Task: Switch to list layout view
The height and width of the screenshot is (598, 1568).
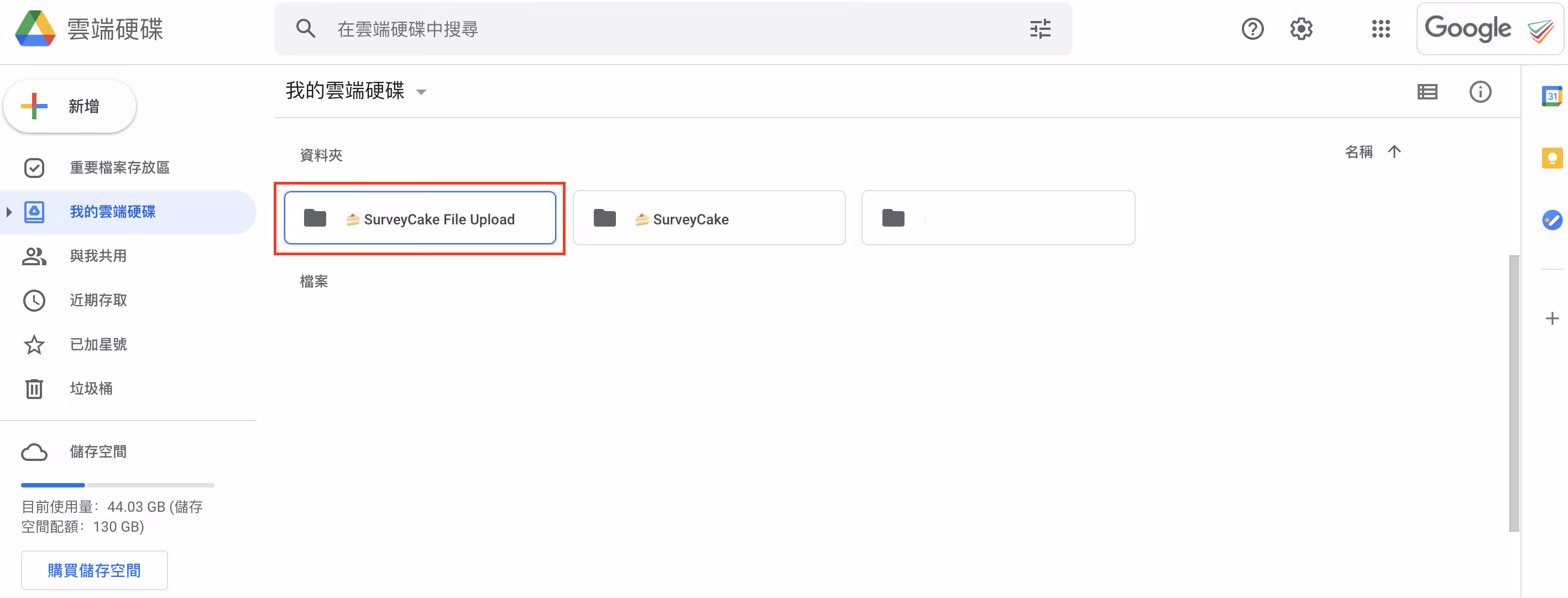Action: click(1427, 92)
